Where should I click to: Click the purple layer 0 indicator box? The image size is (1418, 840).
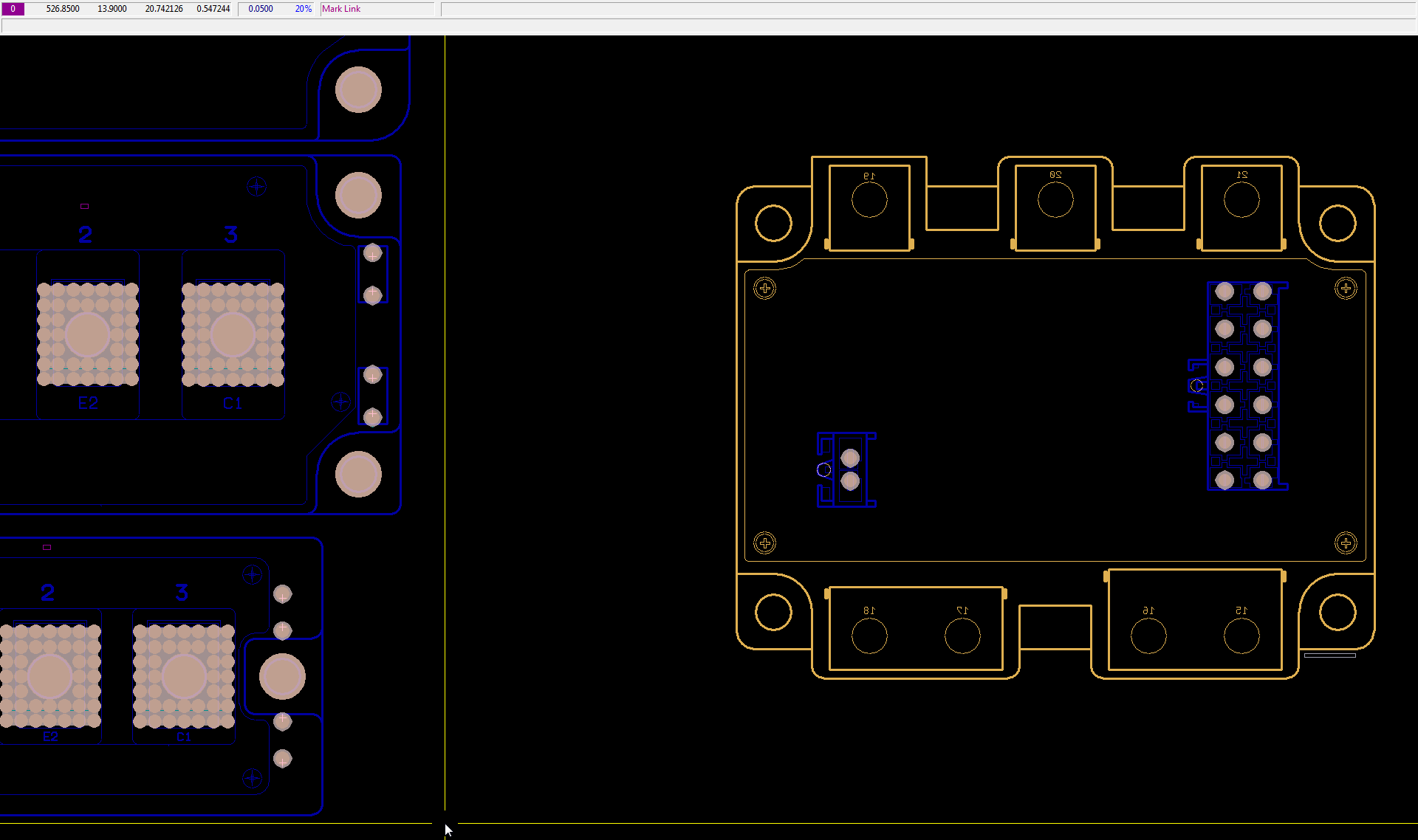(x=13, y=9)
